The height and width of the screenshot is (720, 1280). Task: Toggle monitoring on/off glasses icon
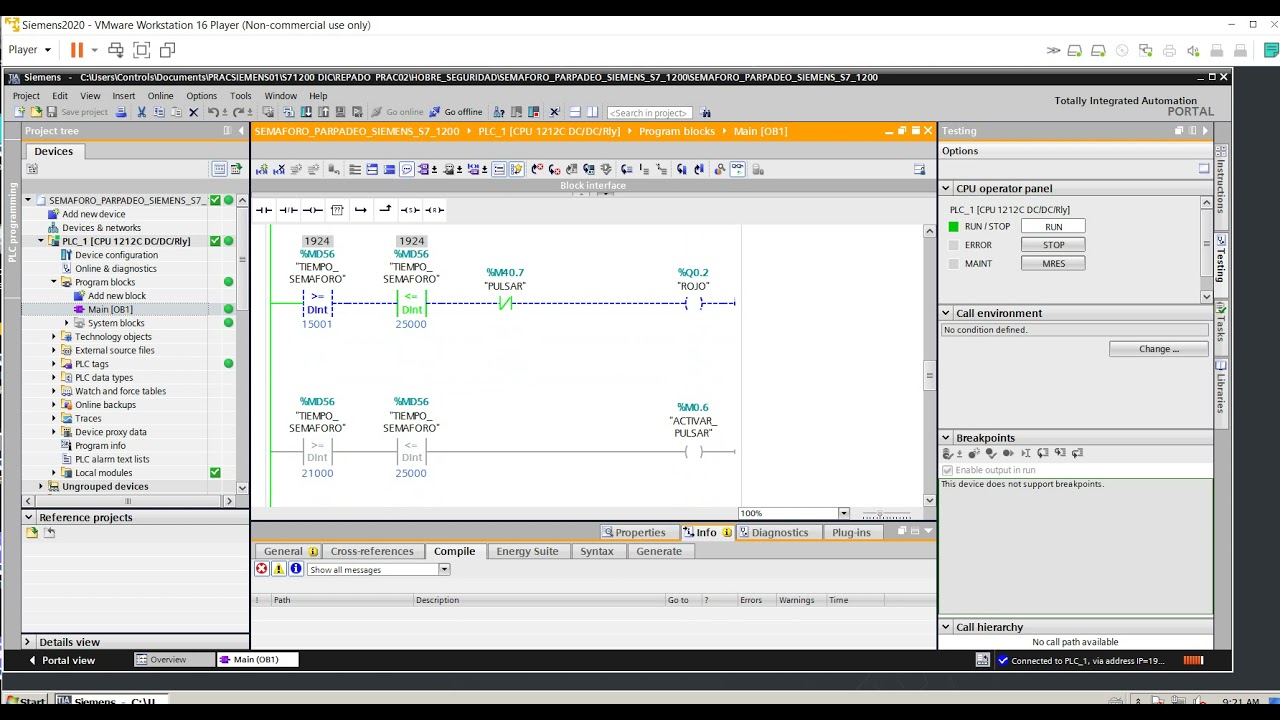tap(738, 170)
